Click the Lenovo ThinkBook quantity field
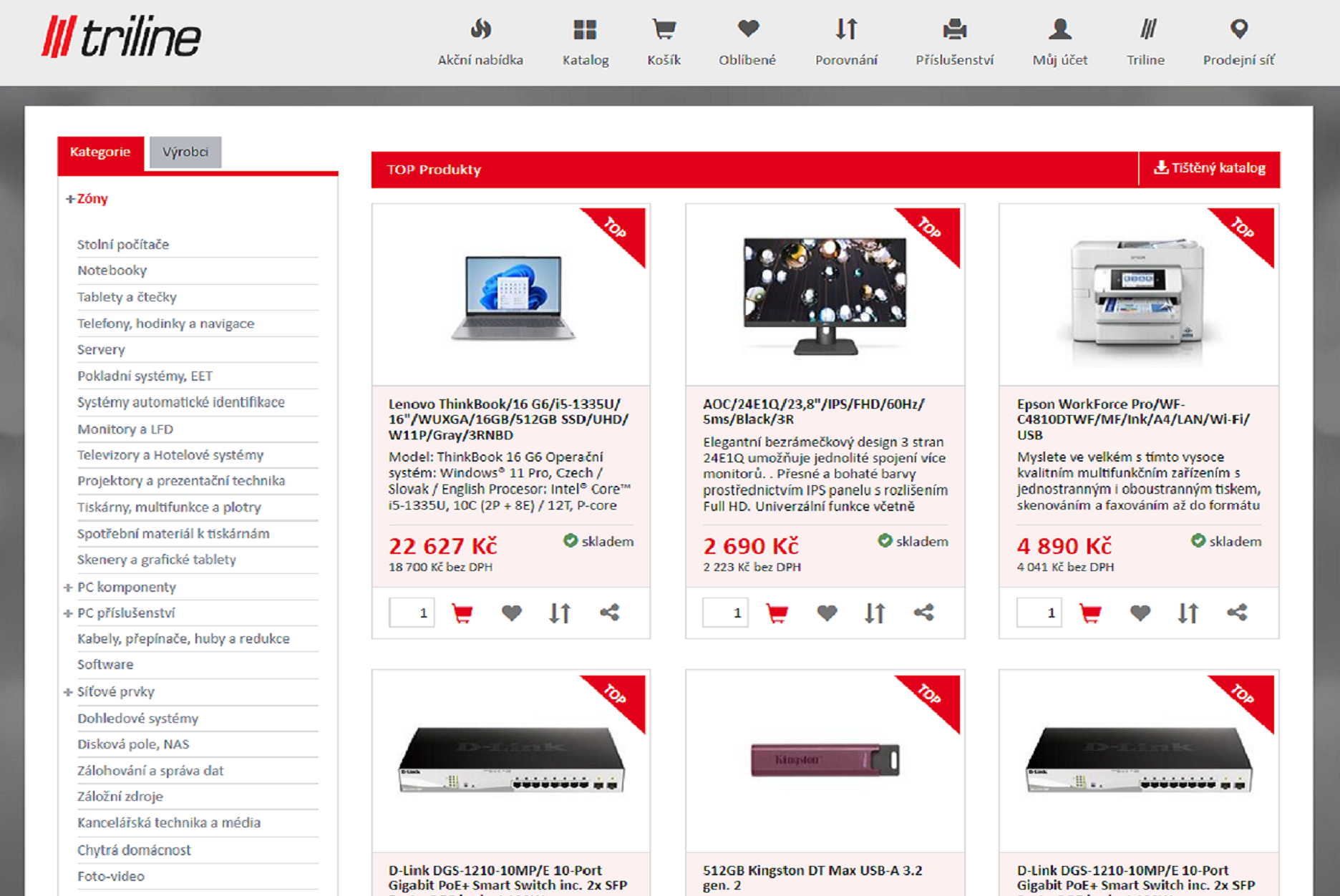Image resolution: width=1340 pixels, height=896 pixels. [x=412, y=613]
